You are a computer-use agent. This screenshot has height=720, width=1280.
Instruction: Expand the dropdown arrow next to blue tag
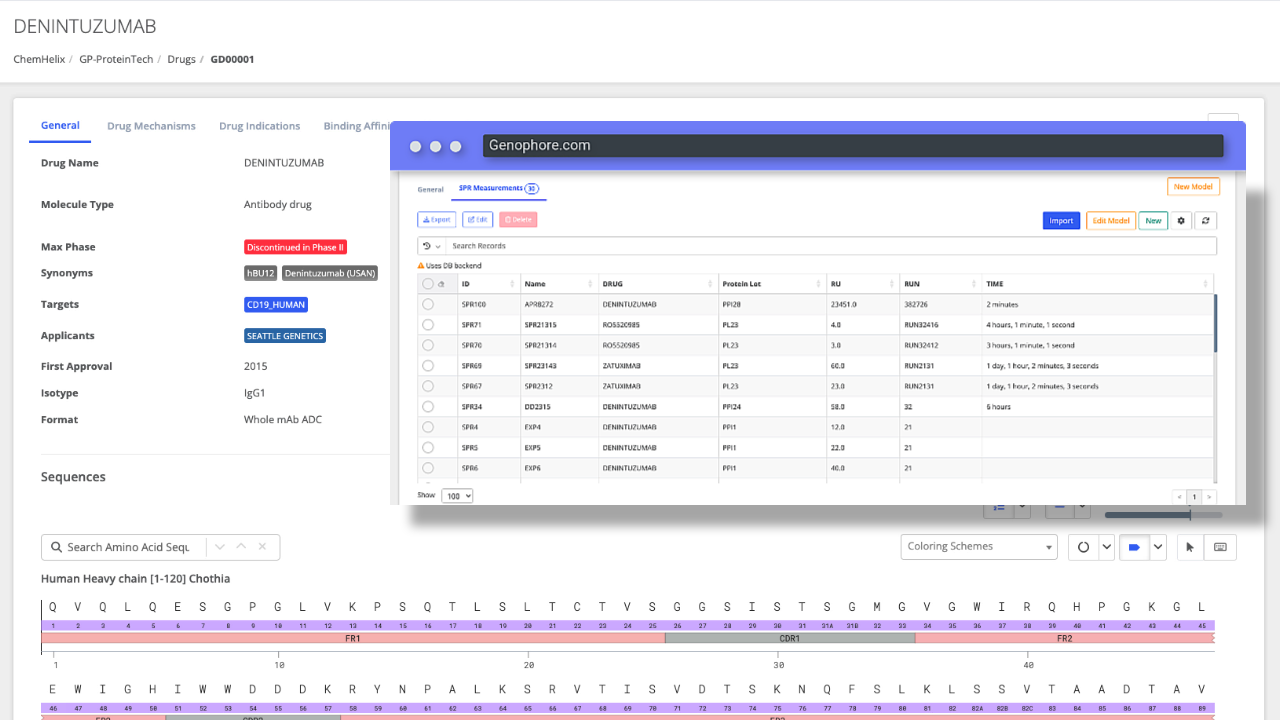point(1158,547)
